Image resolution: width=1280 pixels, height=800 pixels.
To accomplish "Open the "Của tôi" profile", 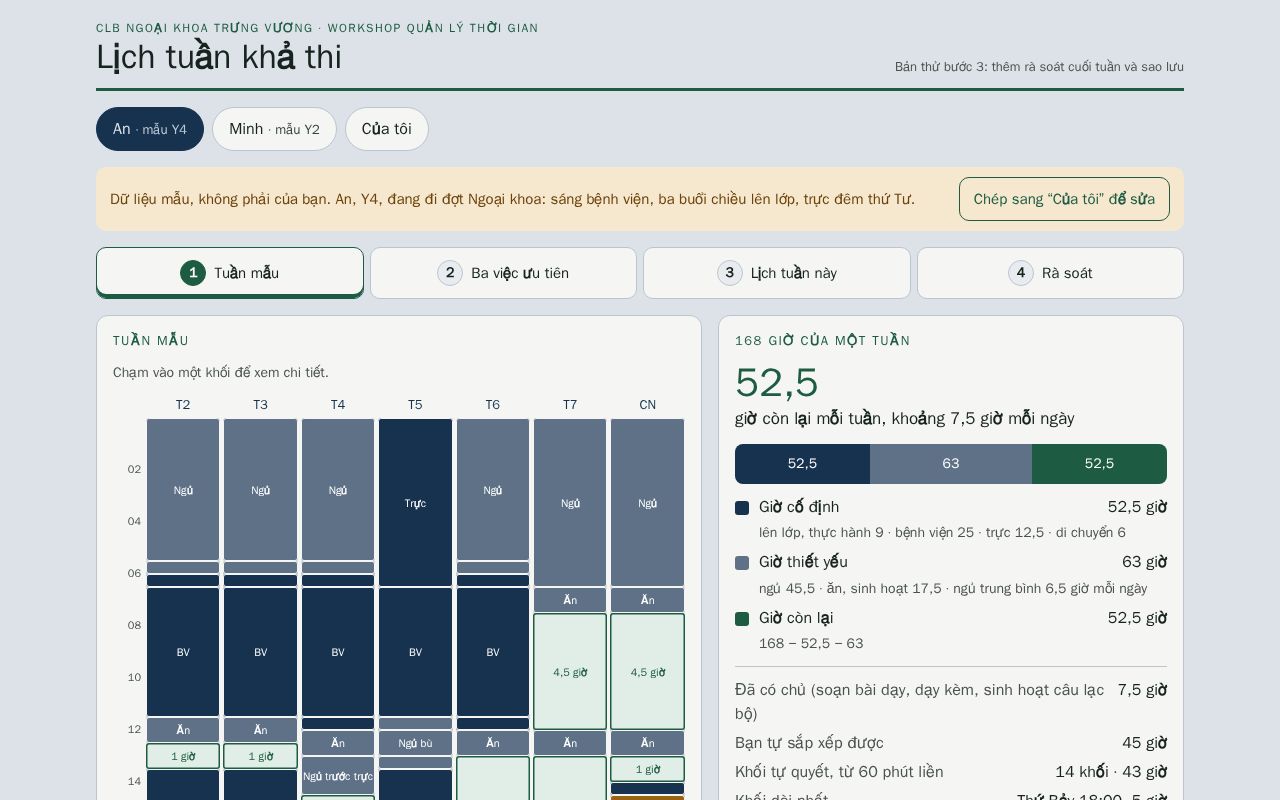I will [x=387, y=129].
